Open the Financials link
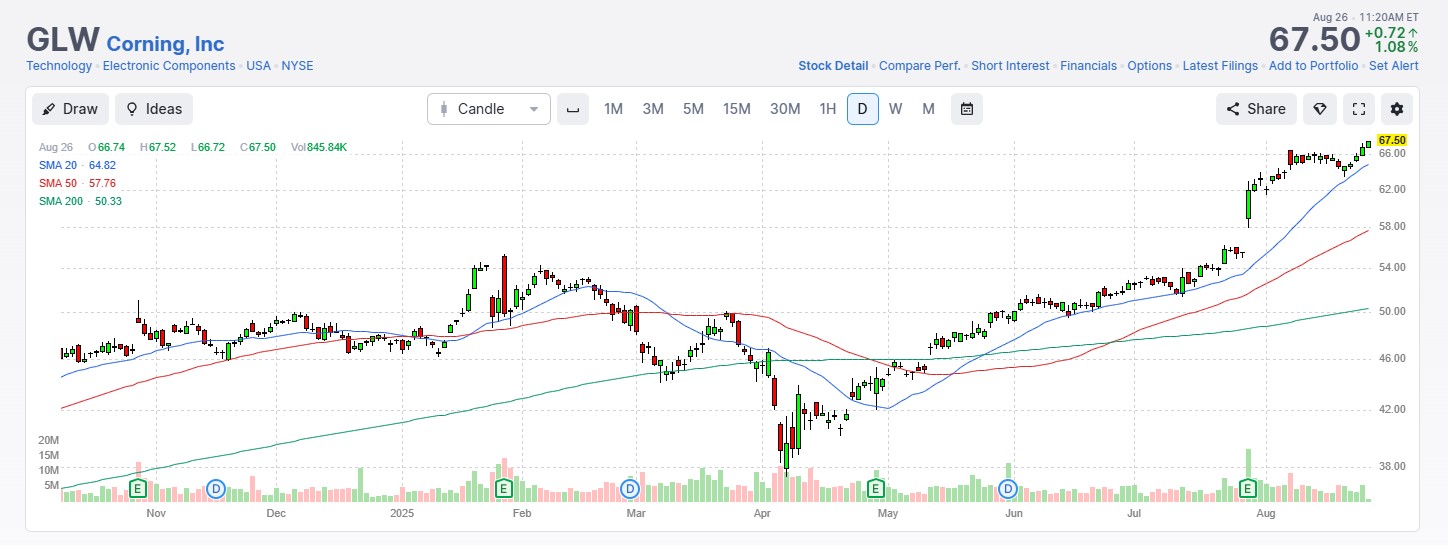The width and height of the screenshot is (1448, 545). click(1088, 66)
